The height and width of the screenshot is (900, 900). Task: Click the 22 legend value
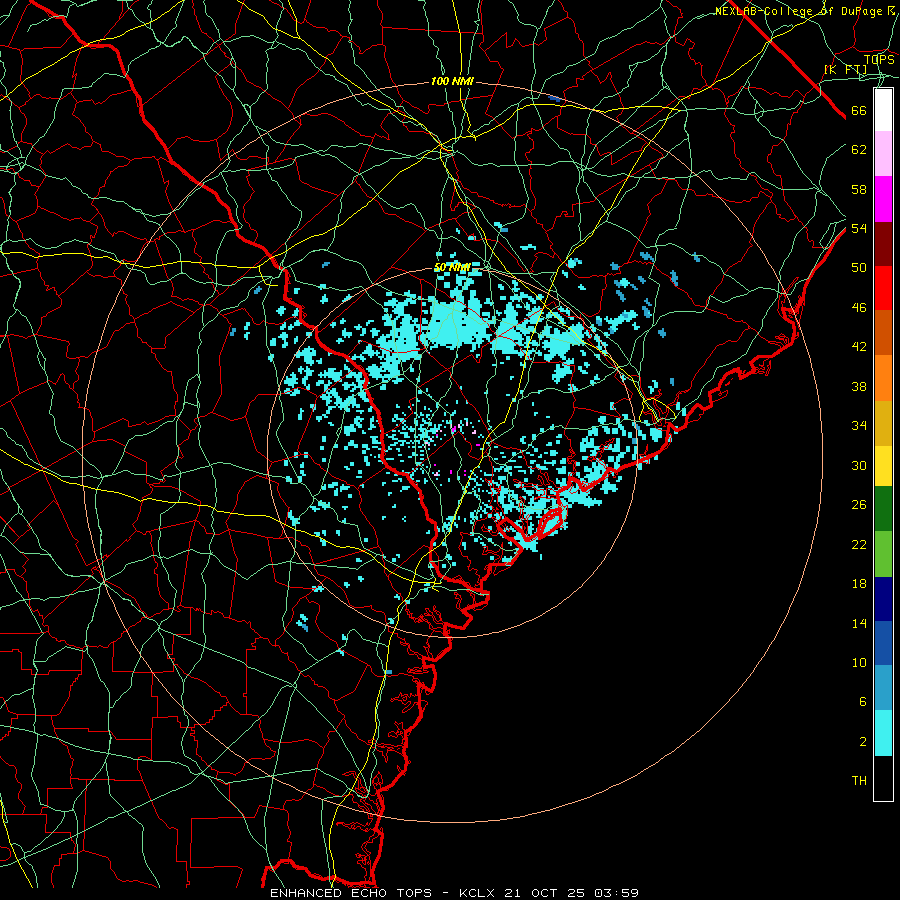pos(859,544)
